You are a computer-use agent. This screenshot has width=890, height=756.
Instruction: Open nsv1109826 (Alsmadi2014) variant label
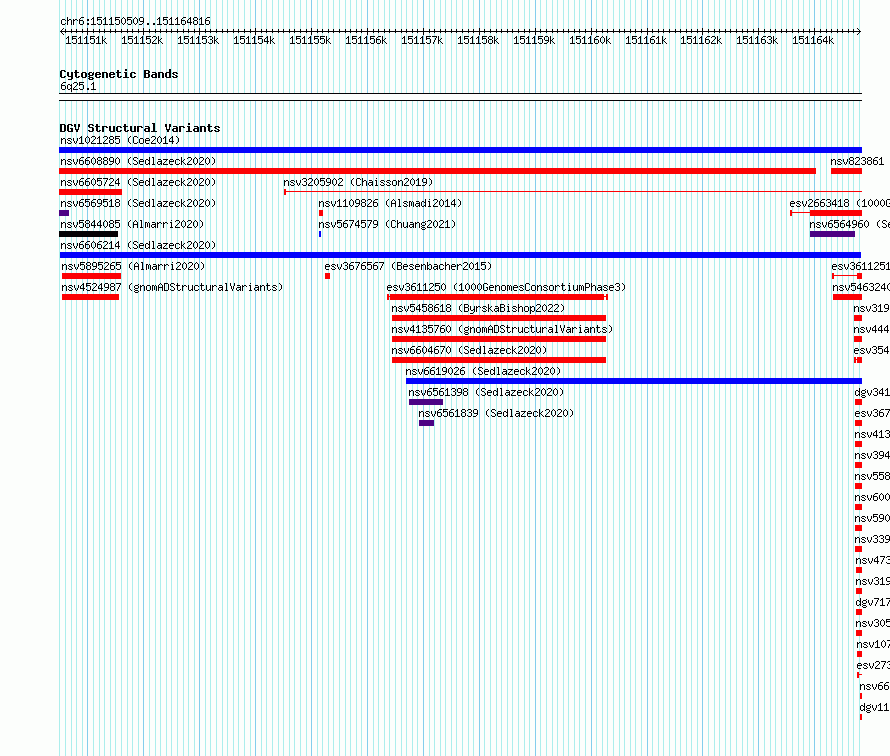point(390,203)
